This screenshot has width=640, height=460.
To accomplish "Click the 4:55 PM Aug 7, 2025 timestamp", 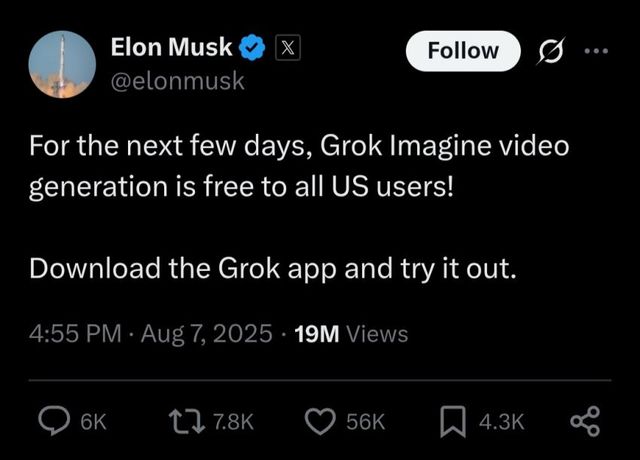I will pyautogui.click(x=149, y=333).
